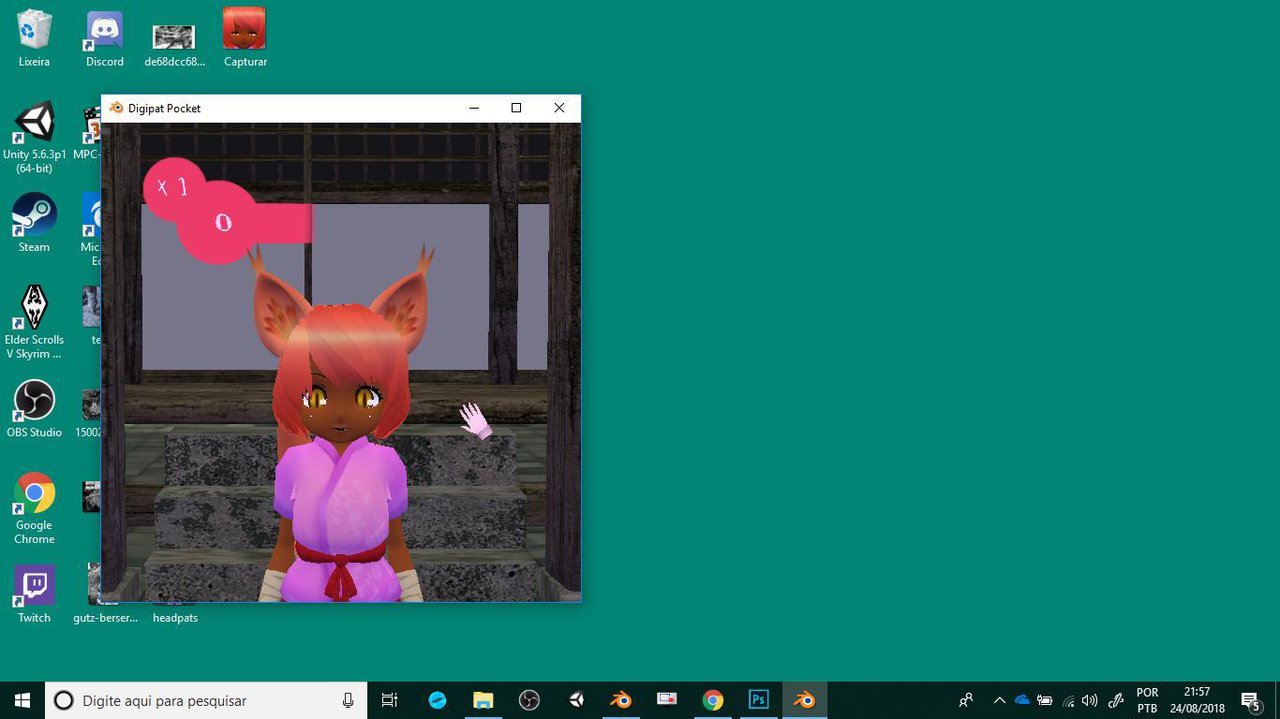Check the battery status icon

pos(1045,700)
